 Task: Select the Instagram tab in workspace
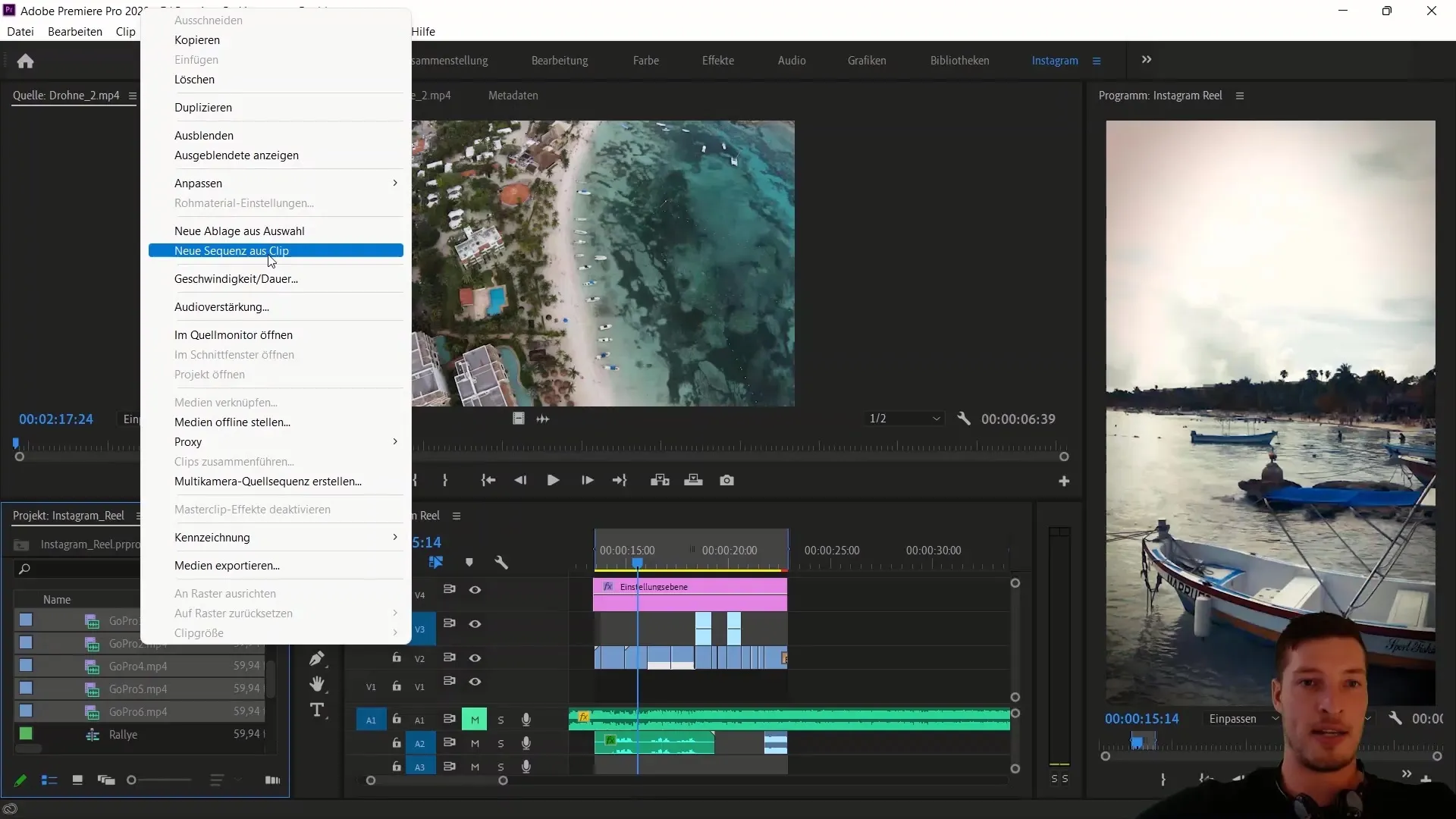(1055, 60)
